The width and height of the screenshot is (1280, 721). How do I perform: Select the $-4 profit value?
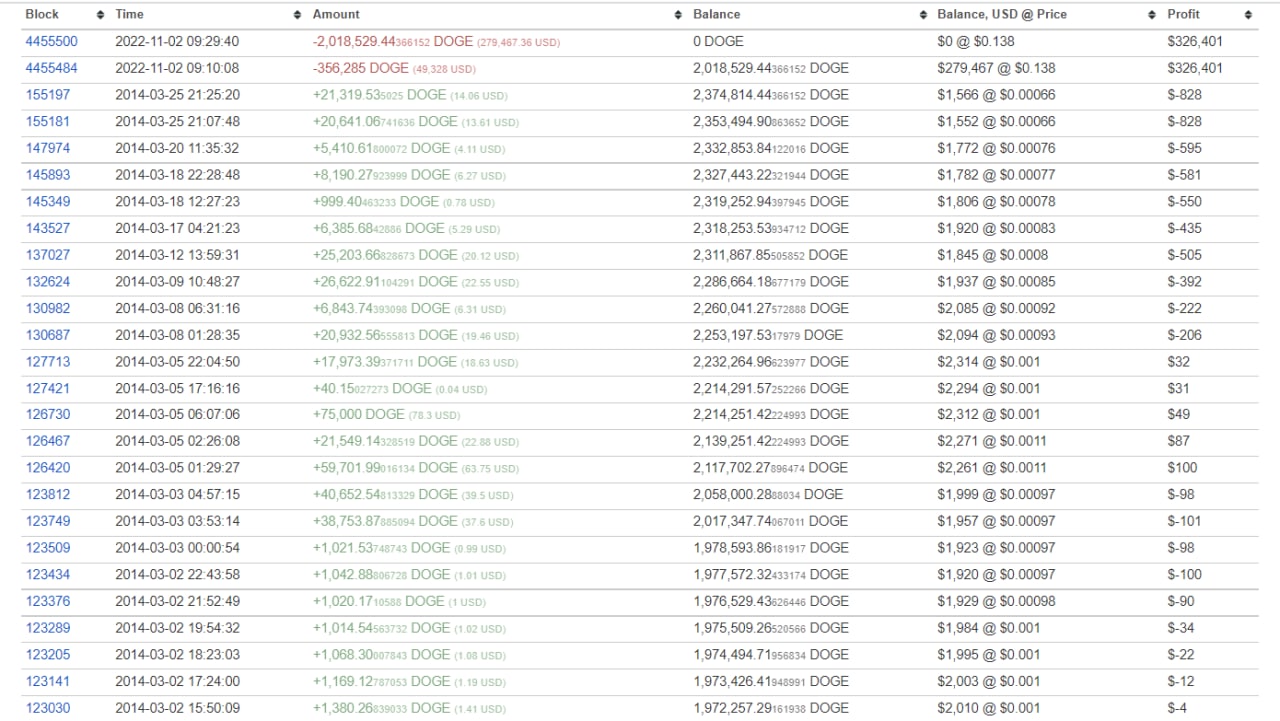[x=1178, y=708]
